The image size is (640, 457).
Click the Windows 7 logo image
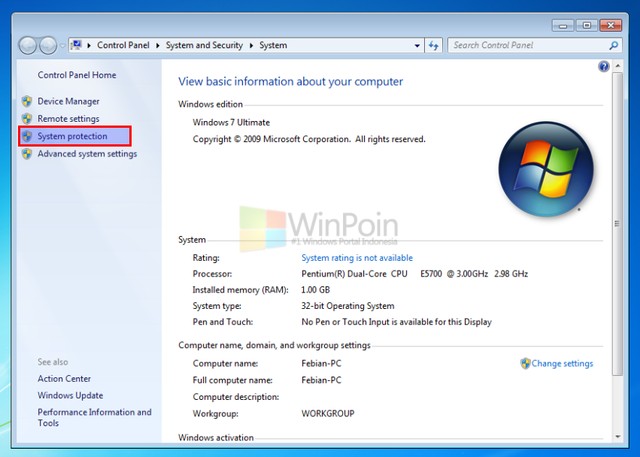click(x=546, y=169)
